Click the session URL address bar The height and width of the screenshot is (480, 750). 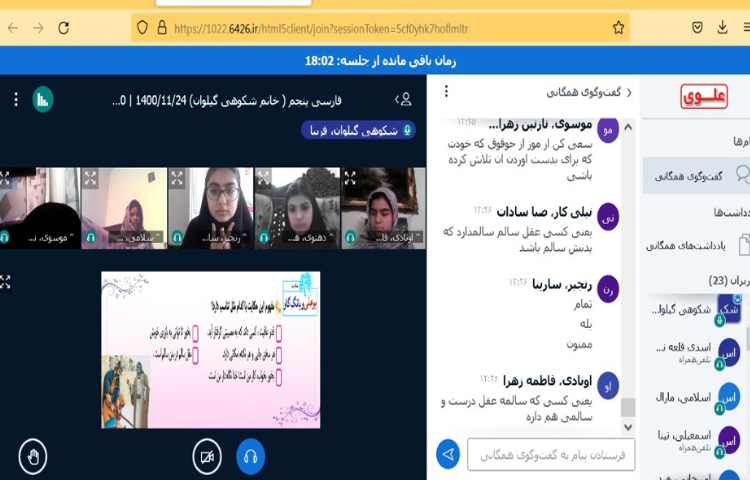[x=380, y=28]
